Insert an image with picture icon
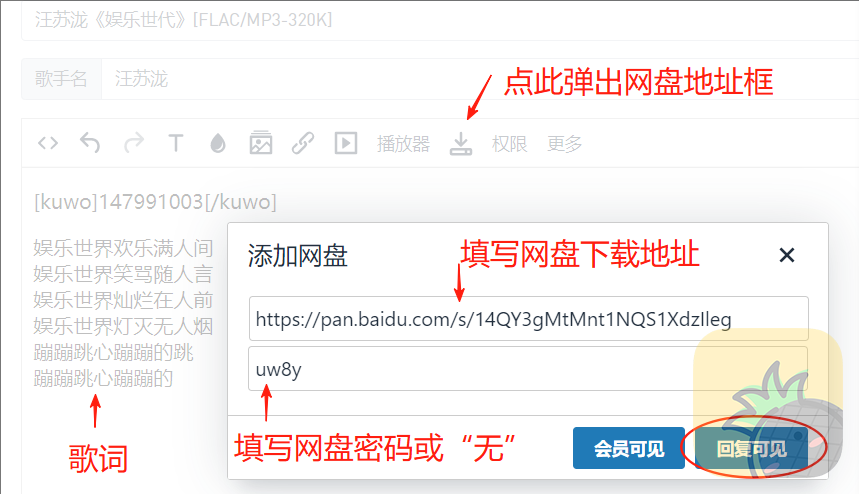859x494 pixels. click(261, 143)
